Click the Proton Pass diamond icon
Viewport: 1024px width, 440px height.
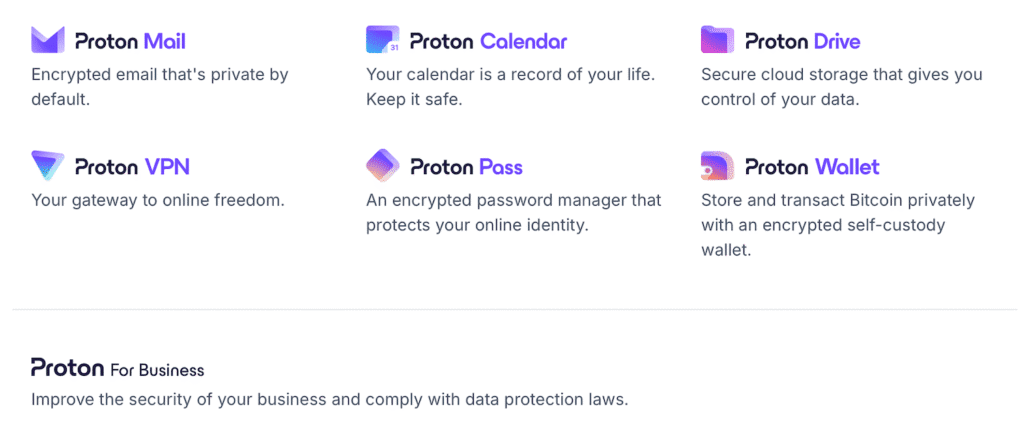[x=383, y=166]
